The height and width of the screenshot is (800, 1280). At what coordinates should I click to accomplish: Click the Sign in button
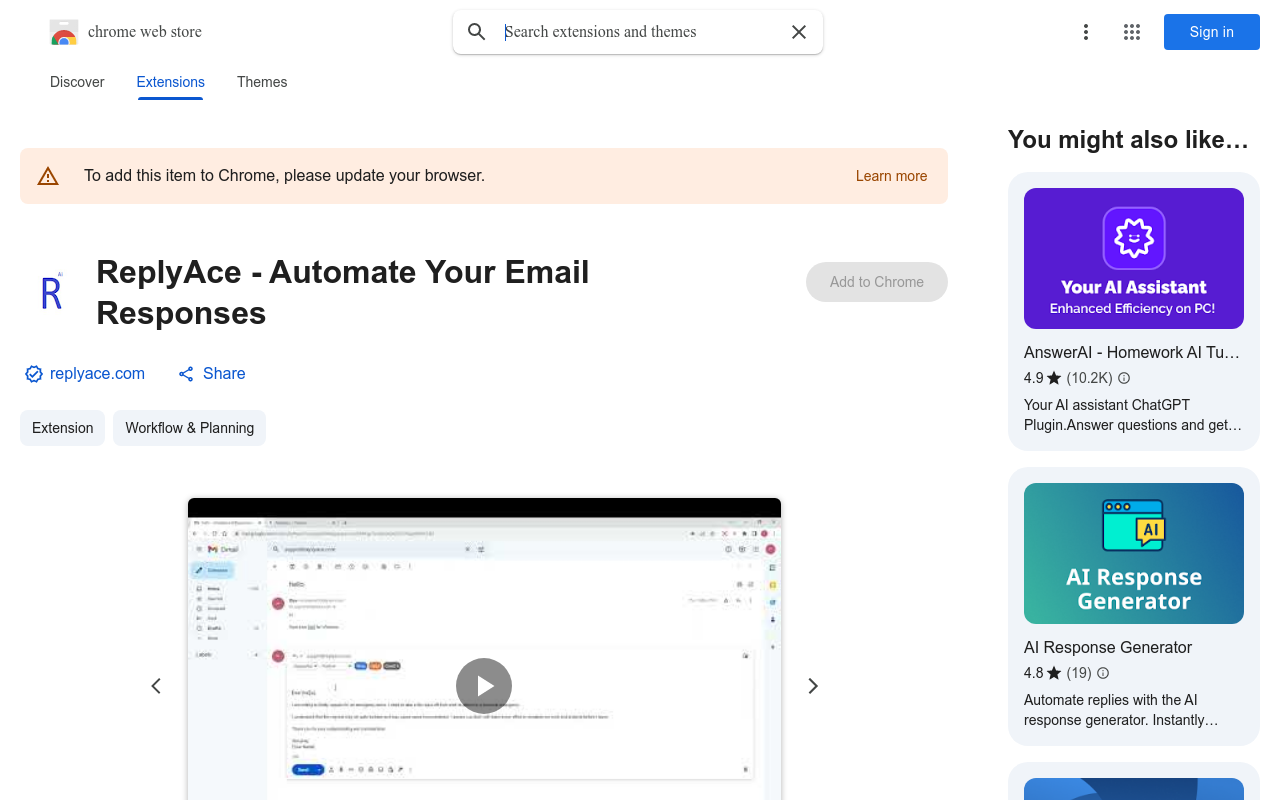(x=1212, y=32)
